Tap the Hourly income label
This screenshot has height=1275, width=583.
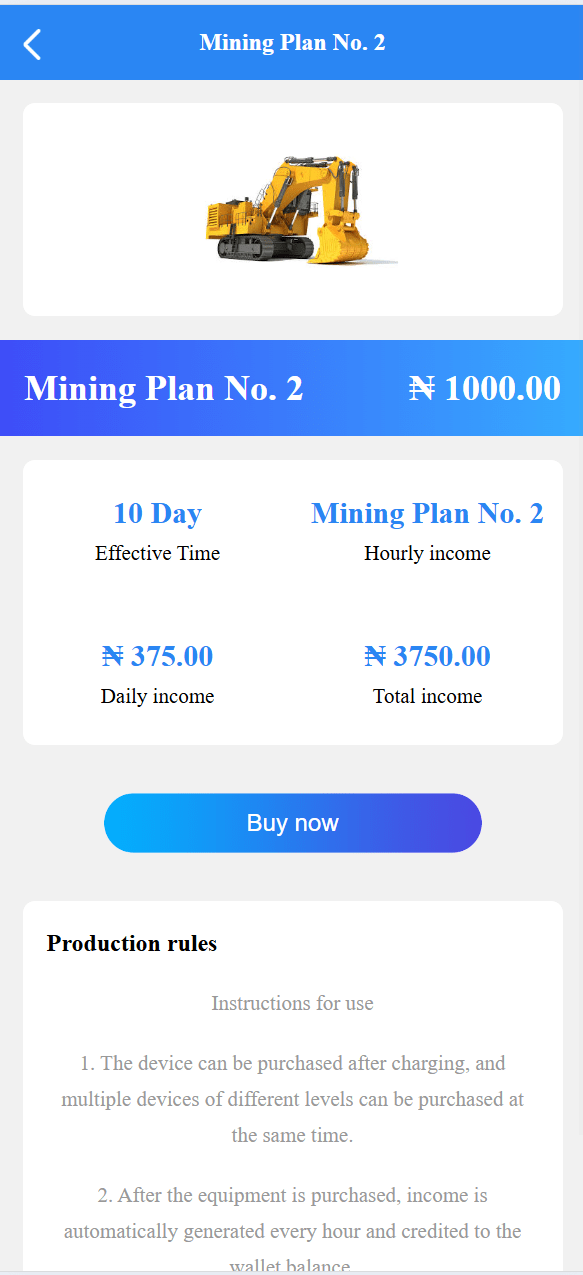click(x=427, y=553)
